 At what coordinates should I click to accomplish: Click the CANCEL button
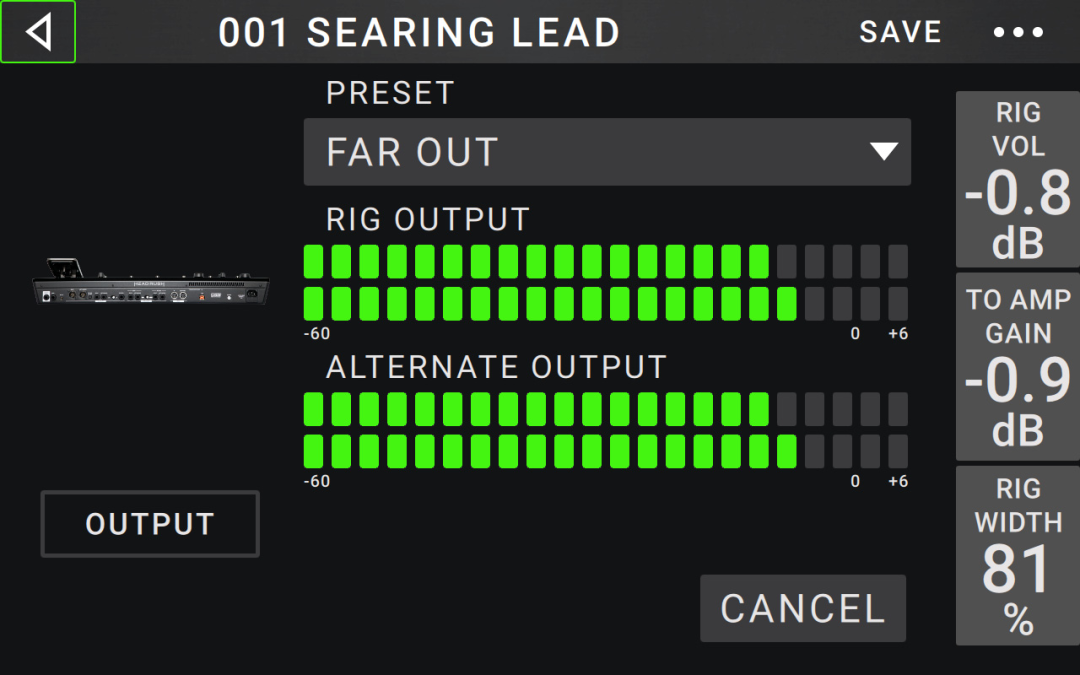pos(803,609)
